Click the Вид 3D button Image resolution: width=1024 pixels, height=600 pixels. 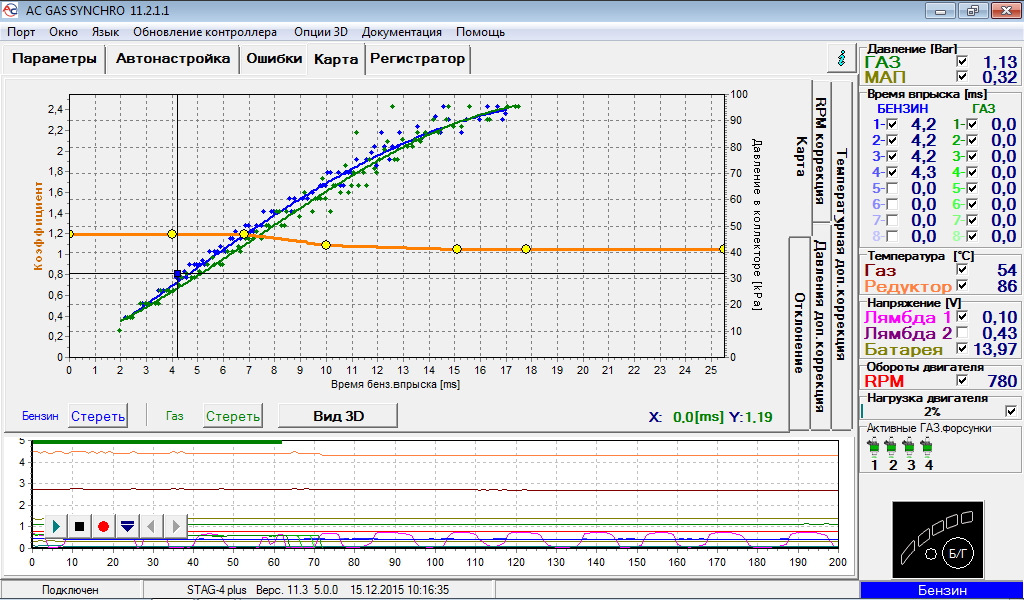click(x=338, y=416)
